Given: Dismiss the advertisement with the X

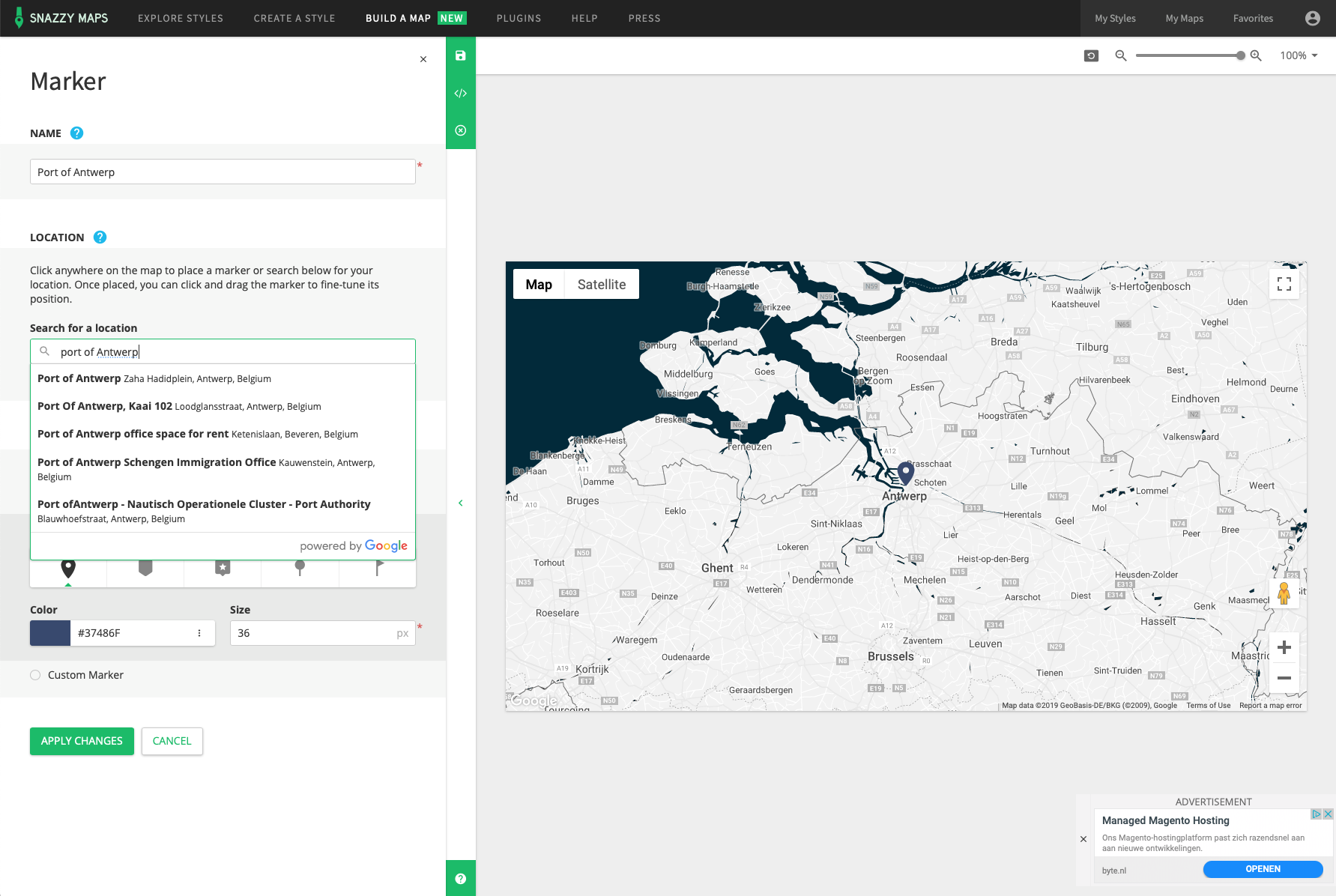Looking at the screenshot, I should 1083,839.
